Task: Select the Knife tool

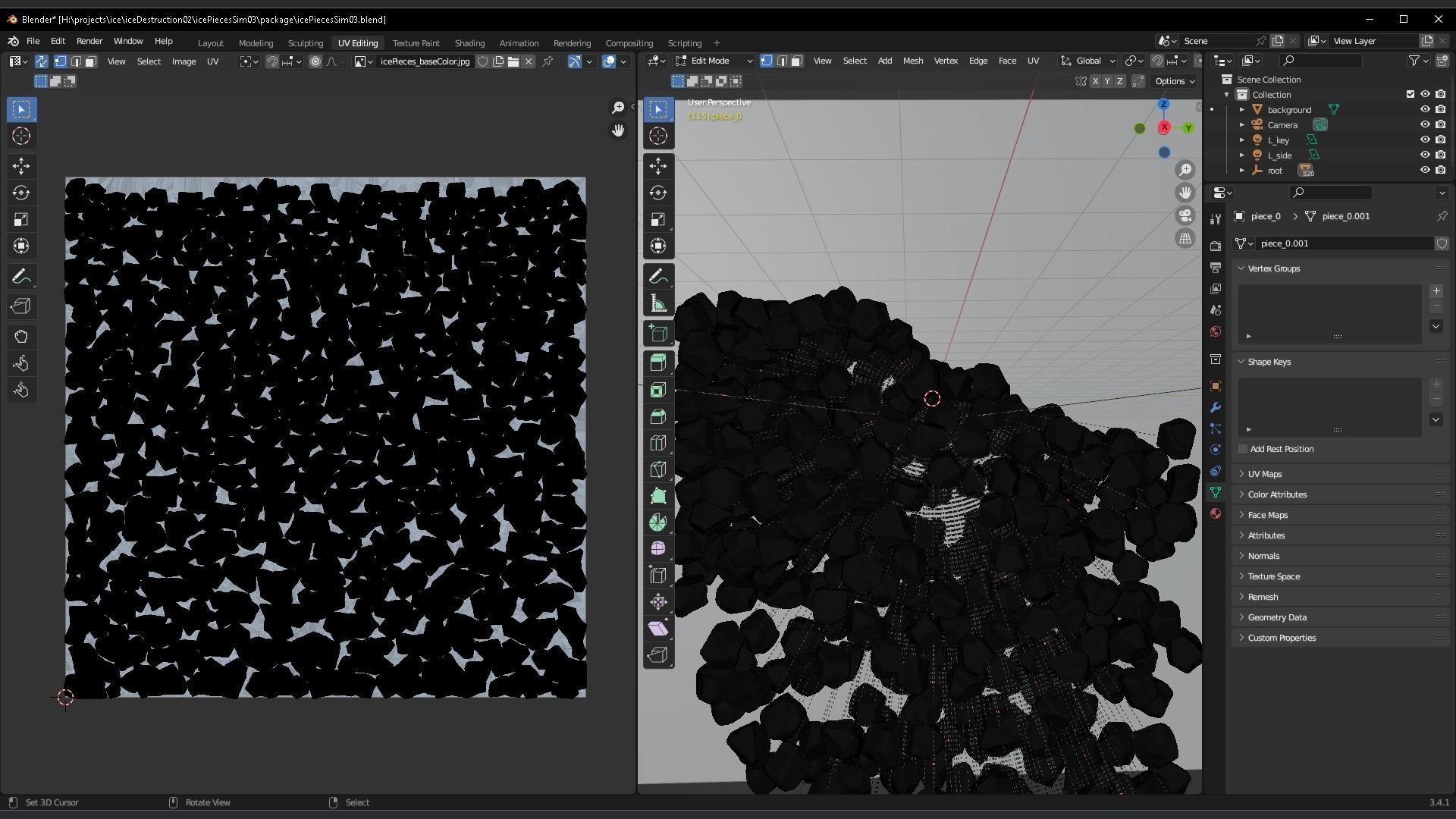Action: click(658, 469)
